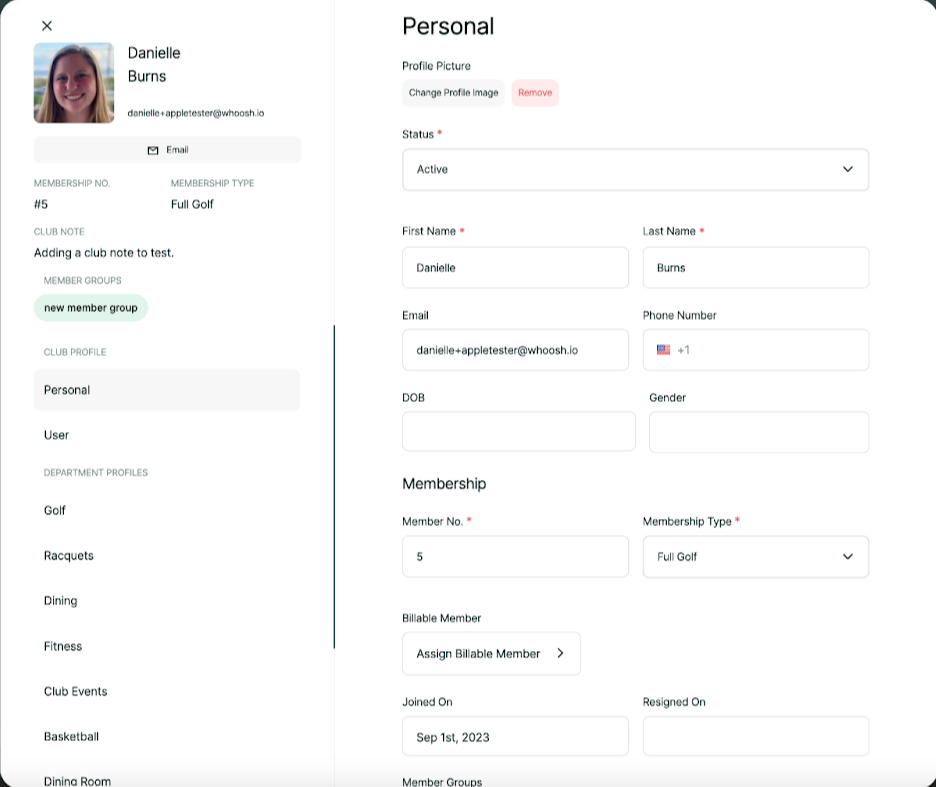The image size is (936, 787).
Task: Open the Personal club profile section
Action: (167, 390)
